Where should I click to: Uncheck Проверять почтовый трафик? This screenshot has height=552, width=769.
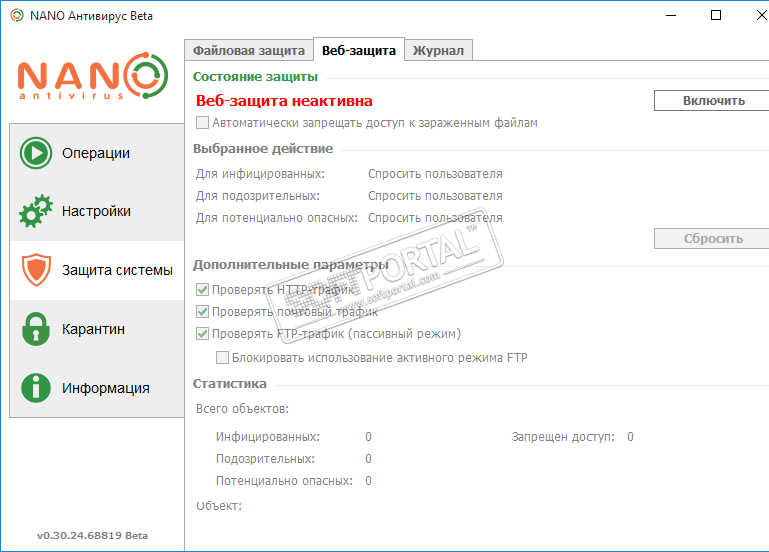pyautogui.click(x=287, y=312)
